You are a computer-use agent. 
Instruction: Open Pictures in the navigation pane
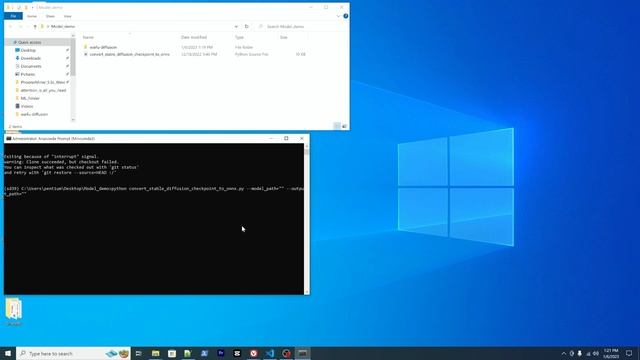(28, 74)
